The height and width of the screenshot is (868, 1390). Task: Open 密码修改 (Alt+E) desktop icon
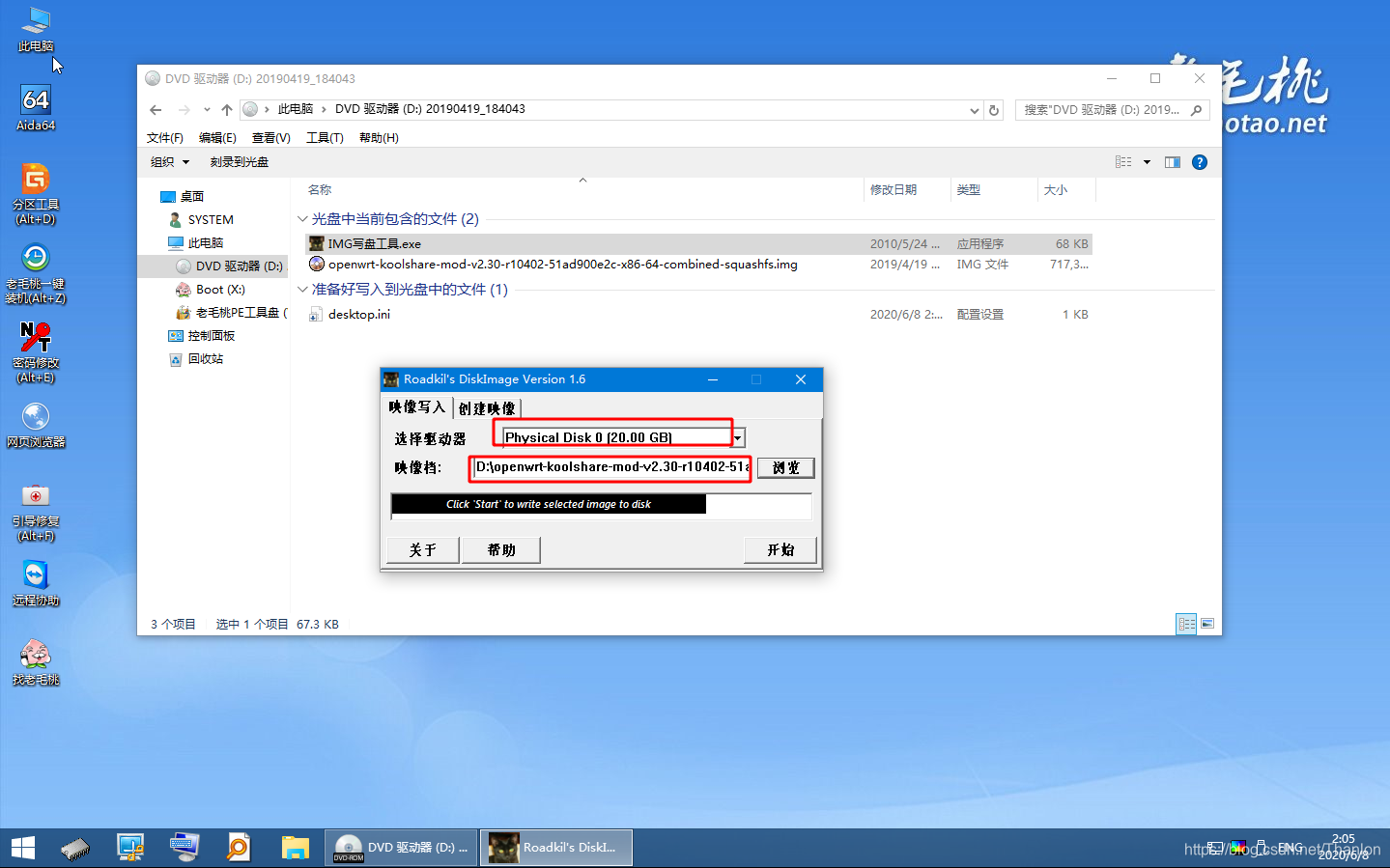click(x=36, y=352)
